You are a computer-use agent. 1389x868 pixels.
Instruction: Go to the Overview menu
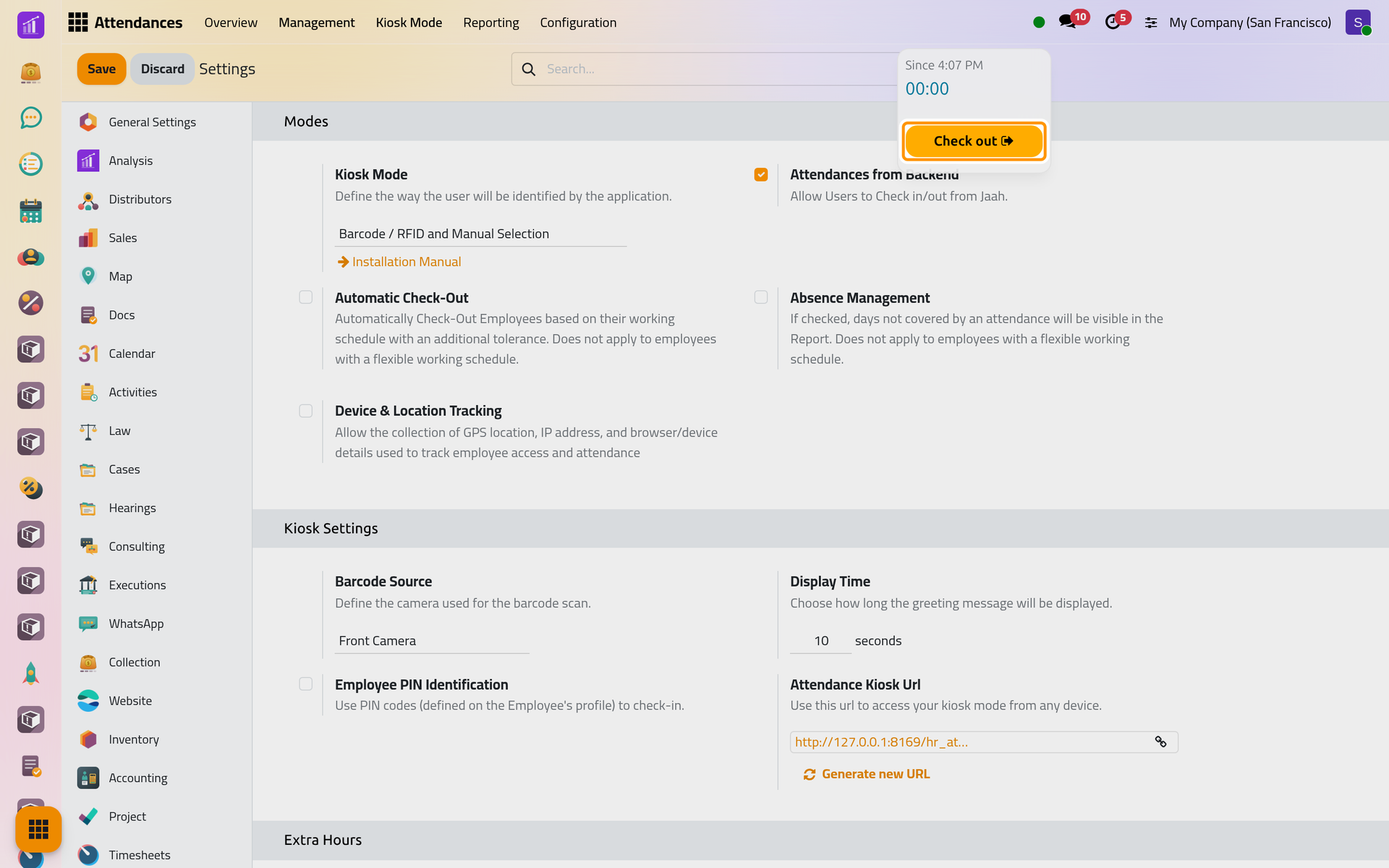pyautogui.click(x=231, y=22)
